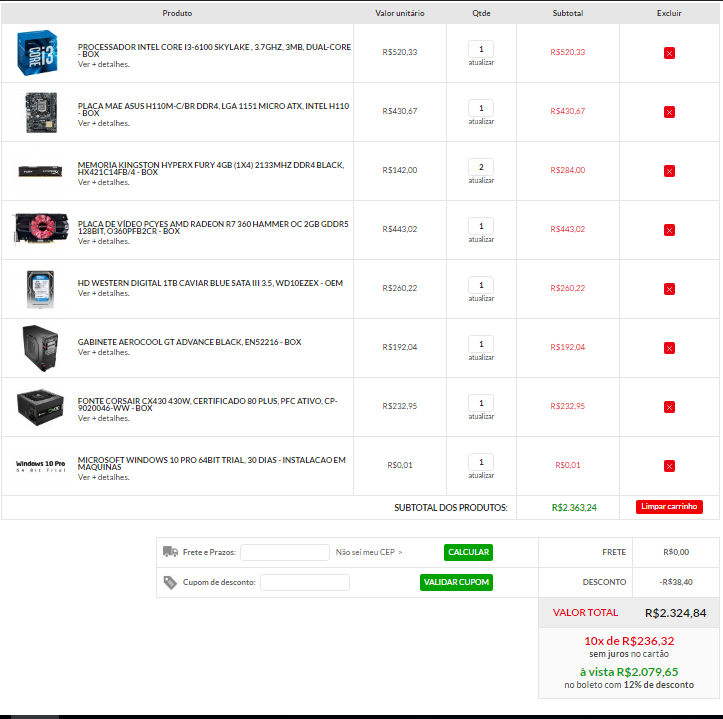Focus the CEP shipping input field
The image size is (723, 719).
coord(285,552)
